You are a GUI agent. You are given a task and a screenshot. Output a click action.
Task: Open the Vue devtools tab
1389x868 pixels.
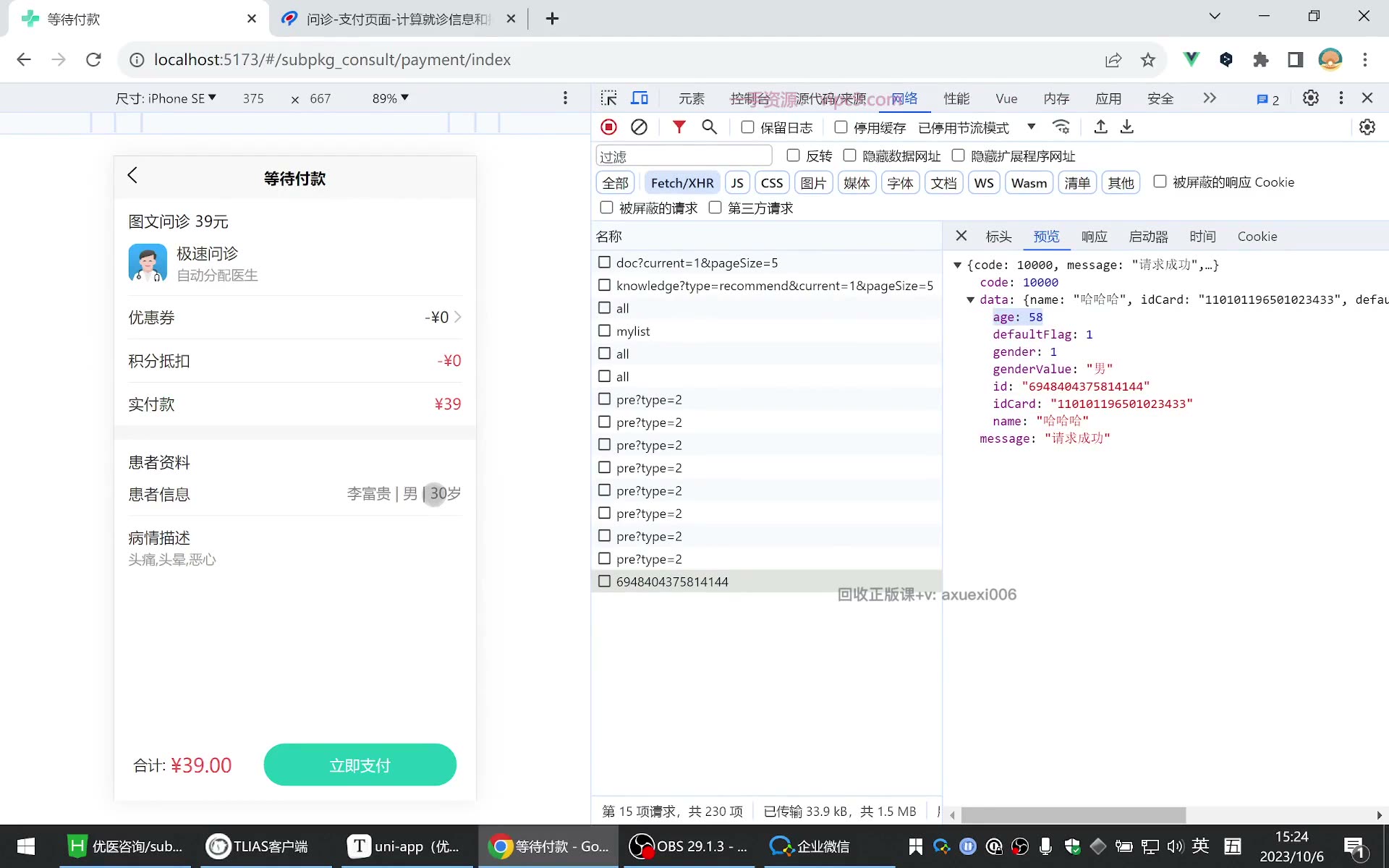(1006, 99)
